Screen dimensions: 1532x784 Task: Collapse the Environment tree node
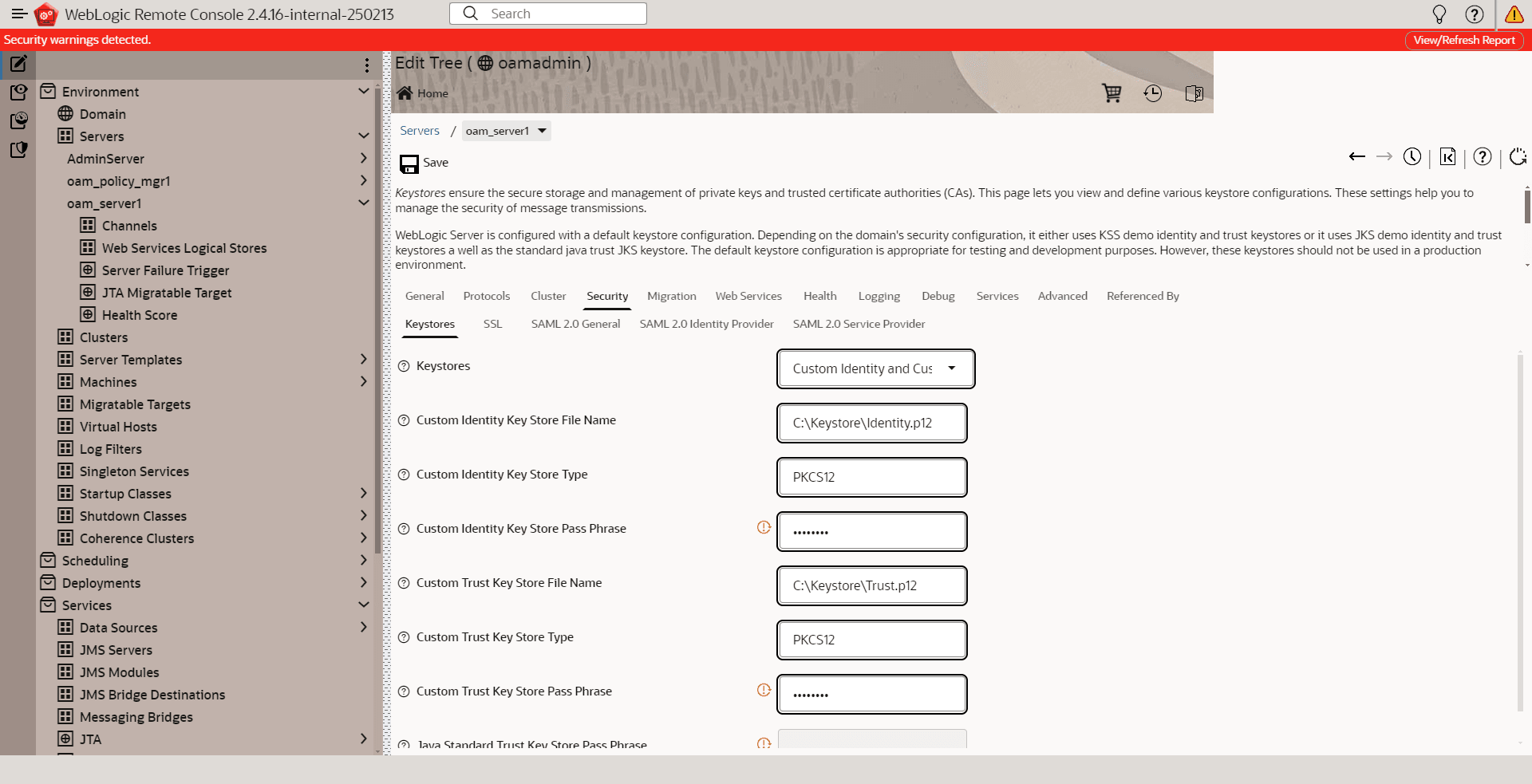[364, 91]
